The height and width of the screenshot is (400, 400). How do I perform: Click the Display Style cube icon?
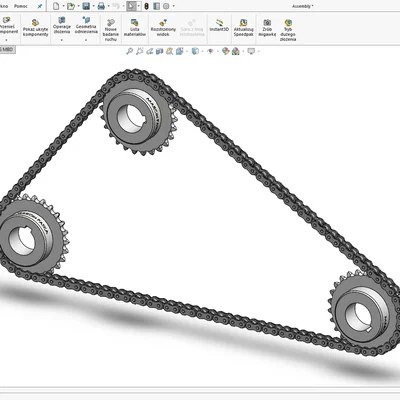tap(195, 51)
